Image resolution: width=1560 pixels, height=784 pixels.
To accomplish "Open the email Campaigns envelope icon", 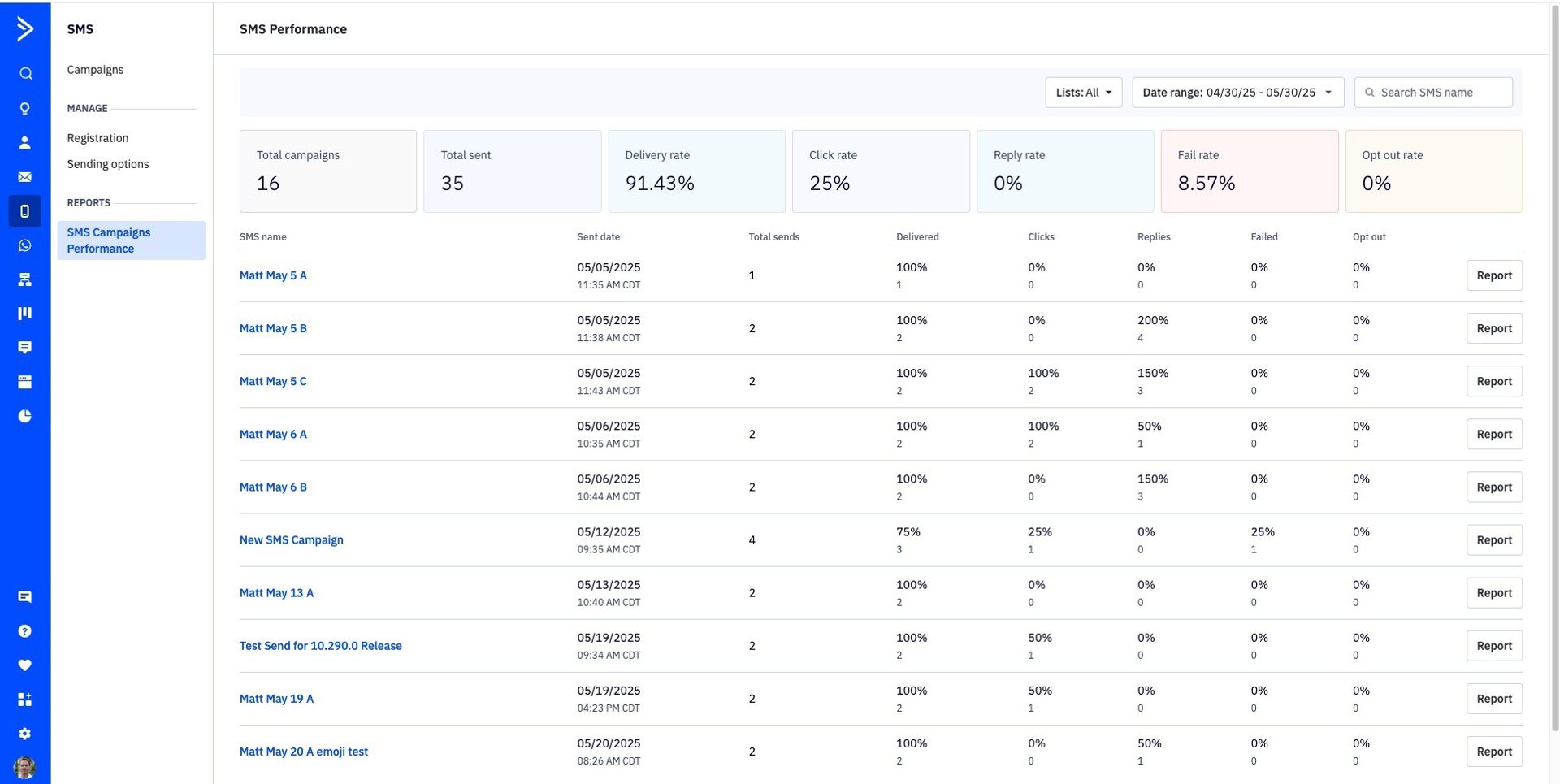I will coord(25,177).
